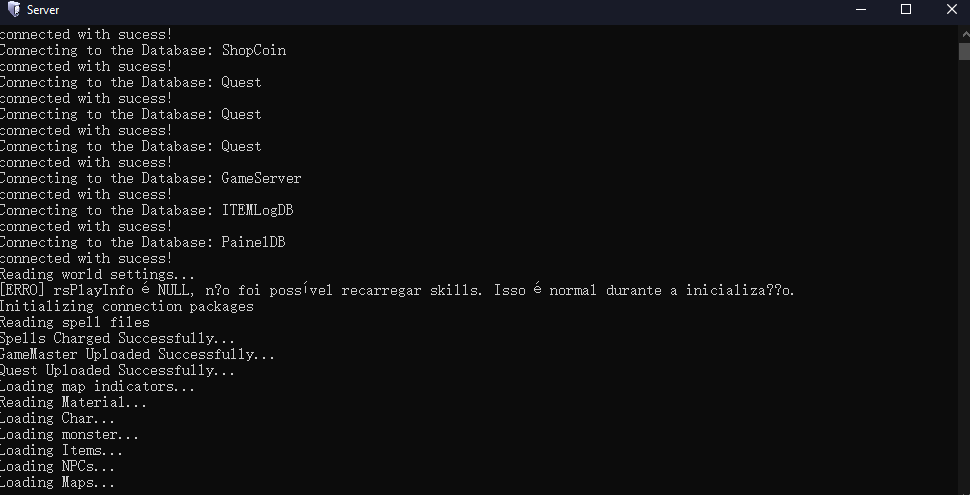Click the "Loading map indicators..." line
The image size is (970, 495).
[98, 386]
